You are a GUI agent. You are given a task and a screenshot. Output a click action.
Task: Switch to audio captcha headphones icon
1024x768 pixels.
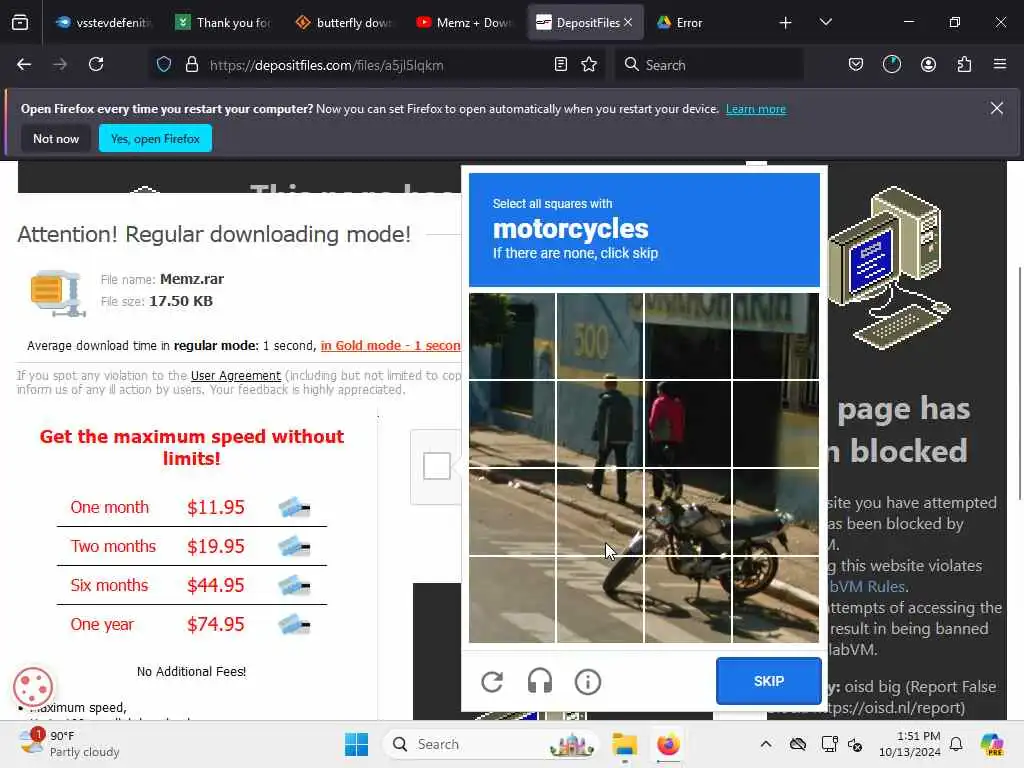coord(539,682)
